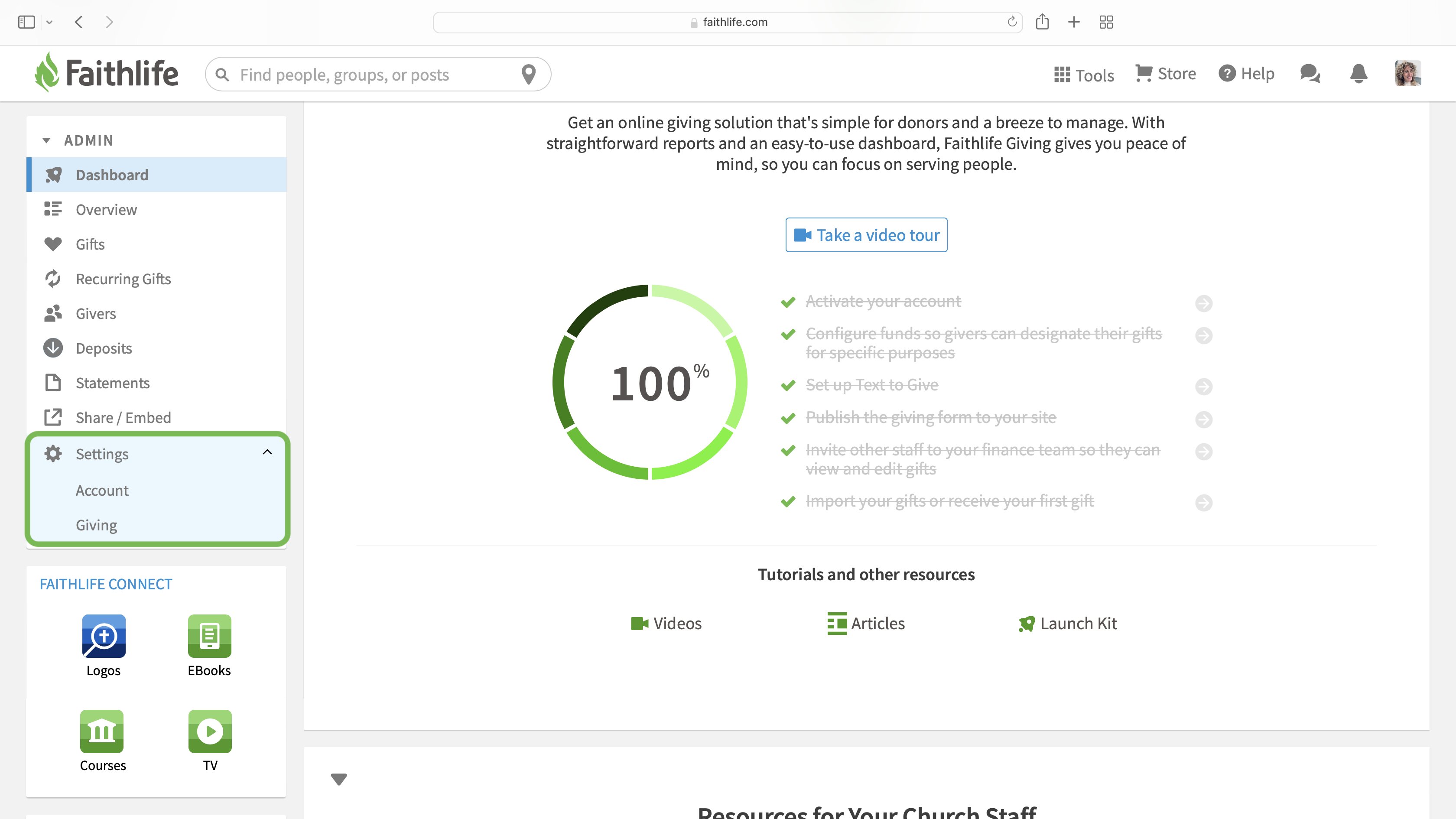This screenshot has height=819, width=1456.
Task: Click the Find people, groups, or posts field
Action: [377, 74]
